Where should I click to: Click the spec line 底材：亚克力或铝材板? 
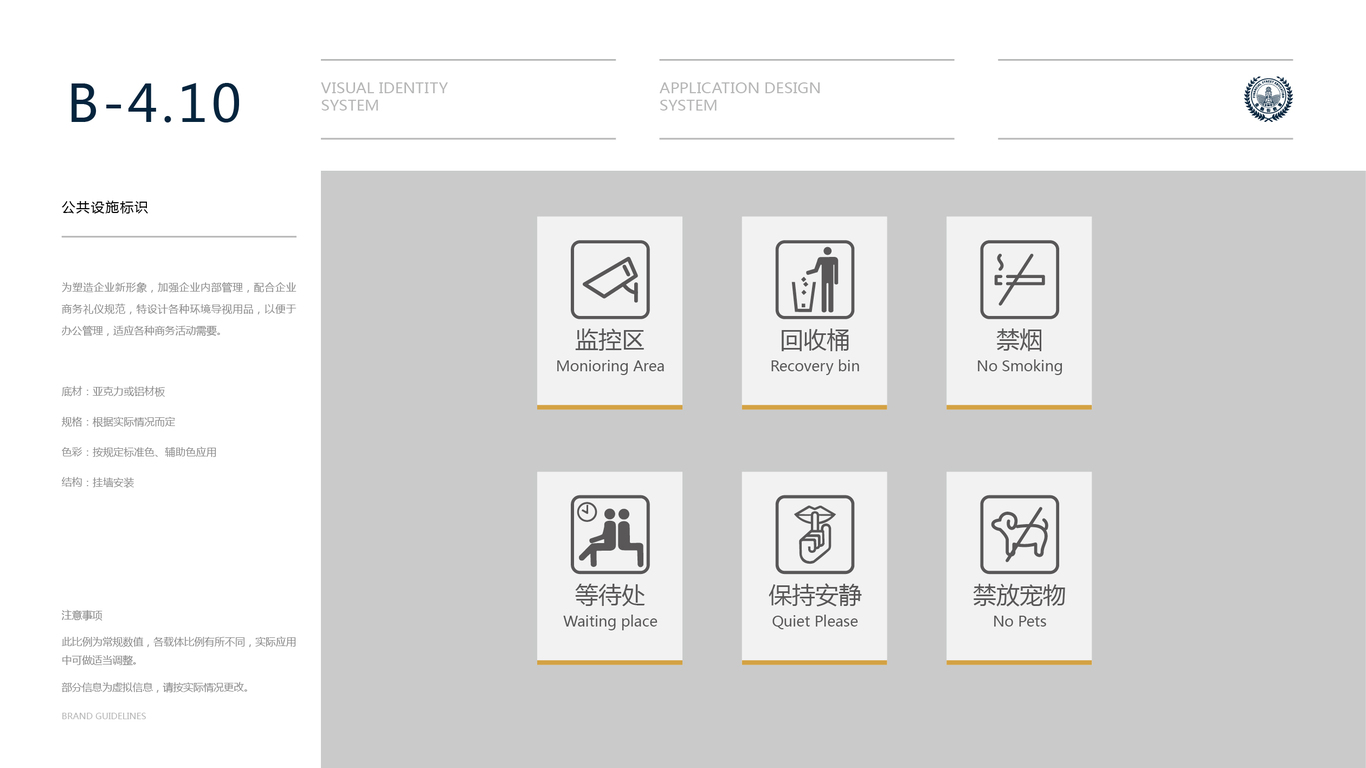(x=113, y=392)
